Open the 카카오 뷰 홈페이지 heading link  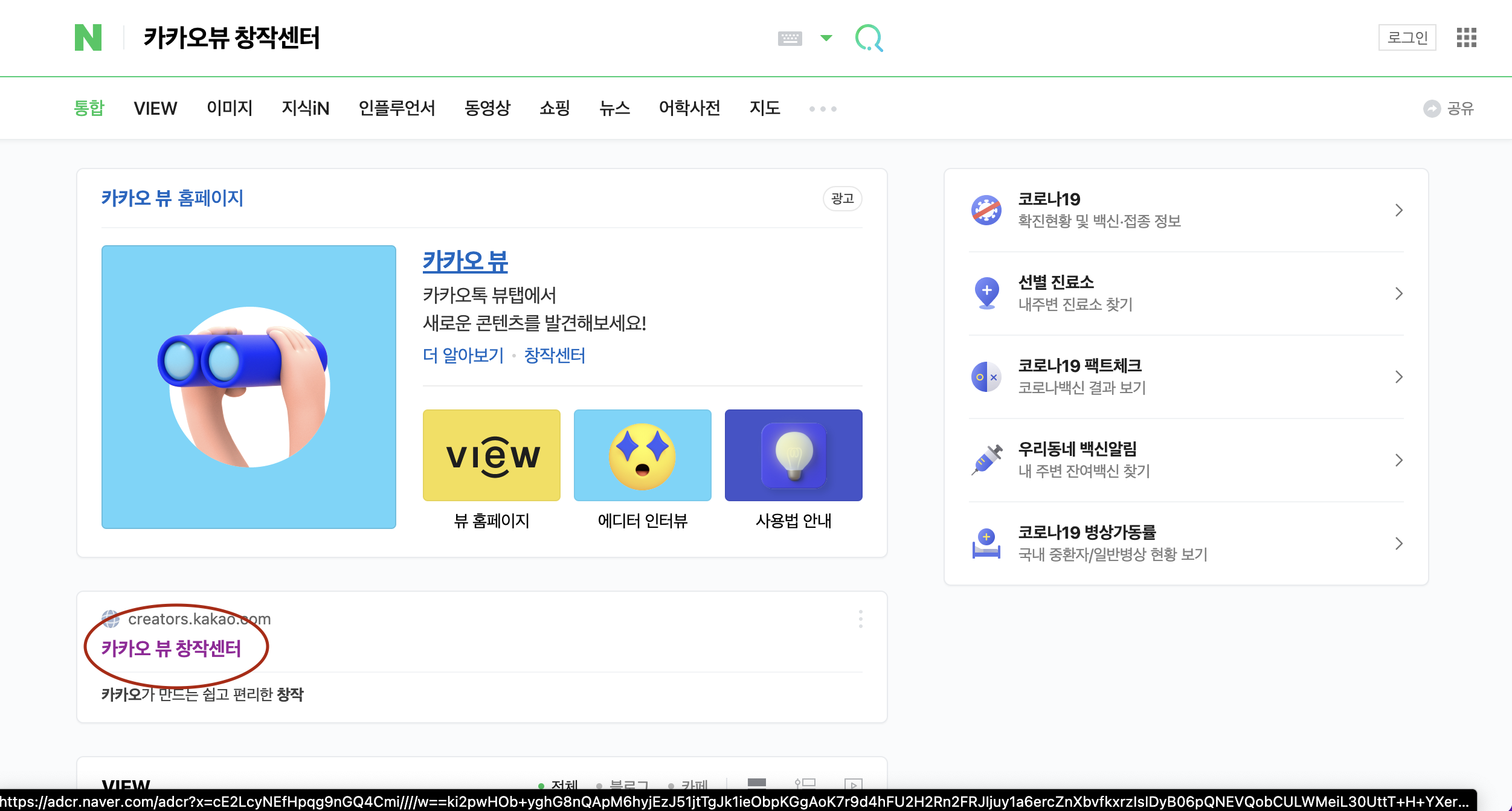tap(172, 198)
